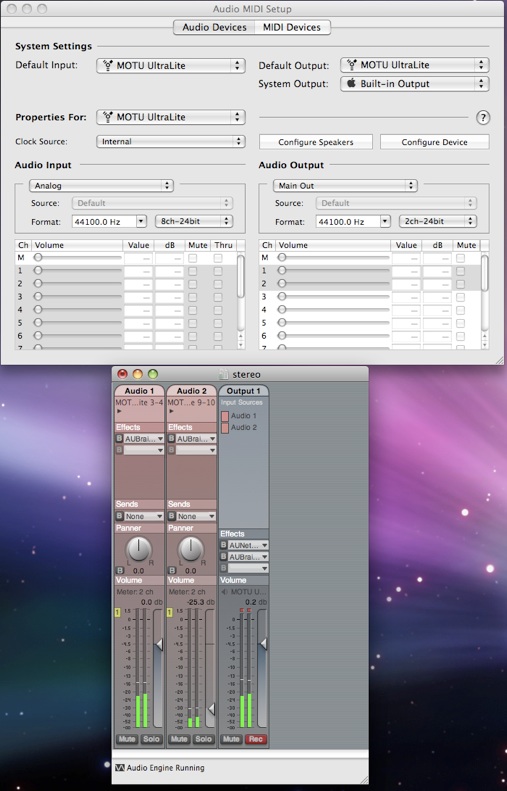Screen dimensions: 507x791
Task: Click the Configure Device button
Action: pyautogui.click(x=434, y=142)
